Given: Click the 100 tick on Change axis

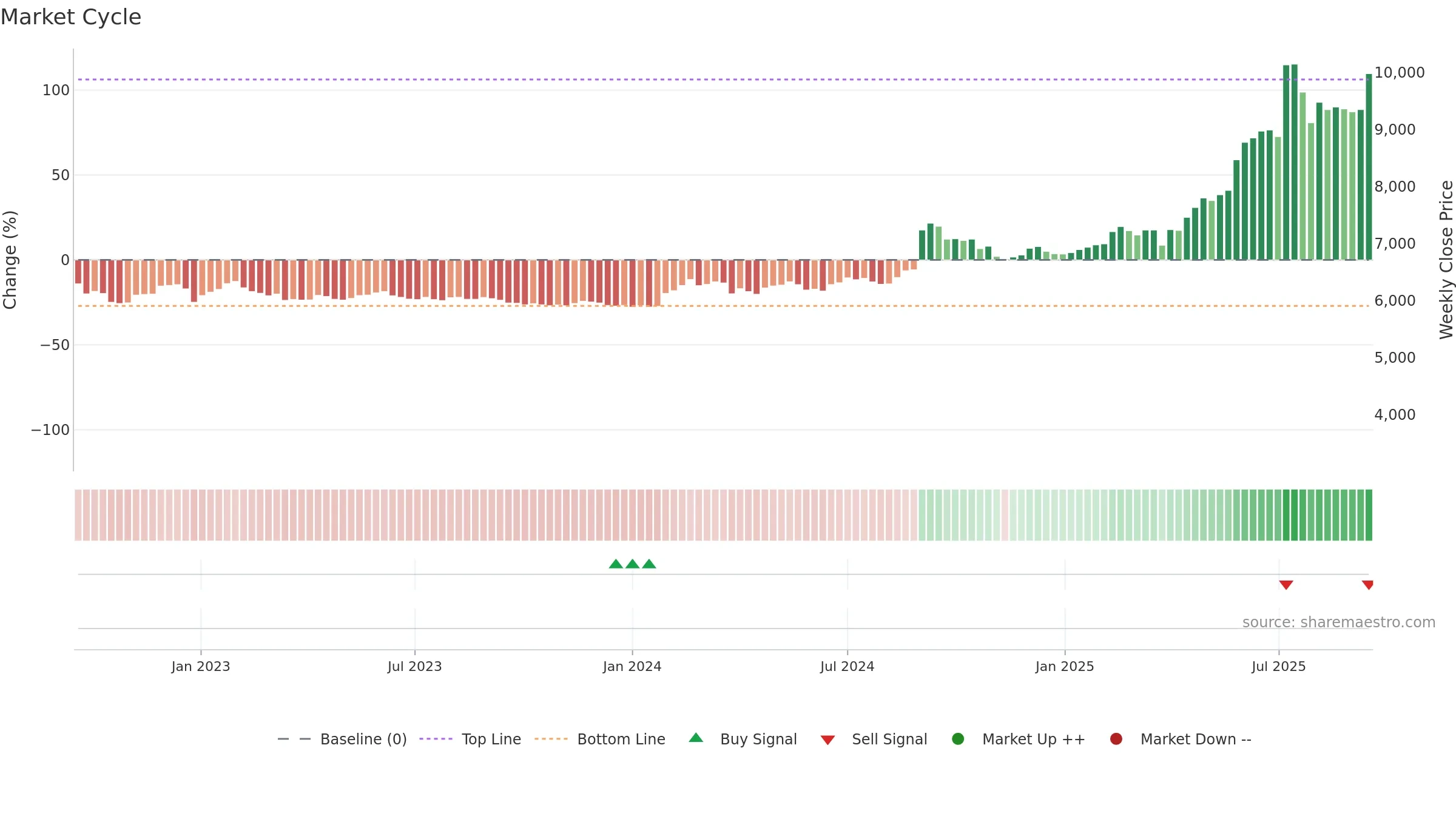Looking at the screenshot, I should pyautogui.click(x=56, y=90).
